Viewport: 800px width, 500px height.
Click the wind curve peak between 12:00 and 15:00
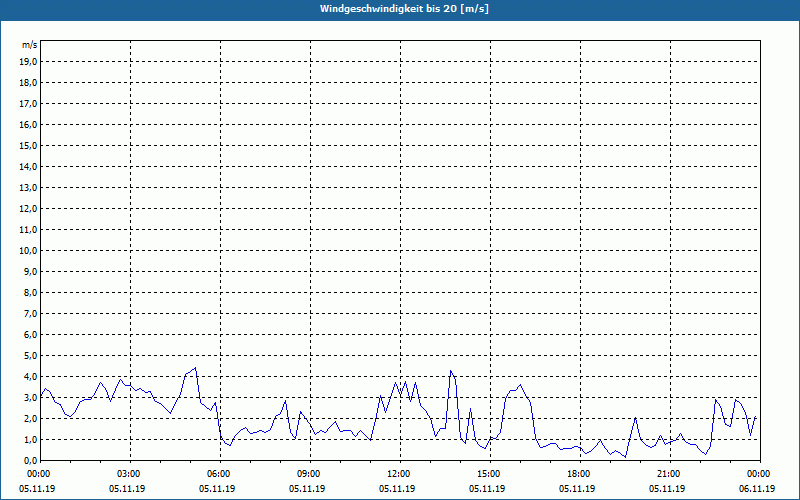451,371
